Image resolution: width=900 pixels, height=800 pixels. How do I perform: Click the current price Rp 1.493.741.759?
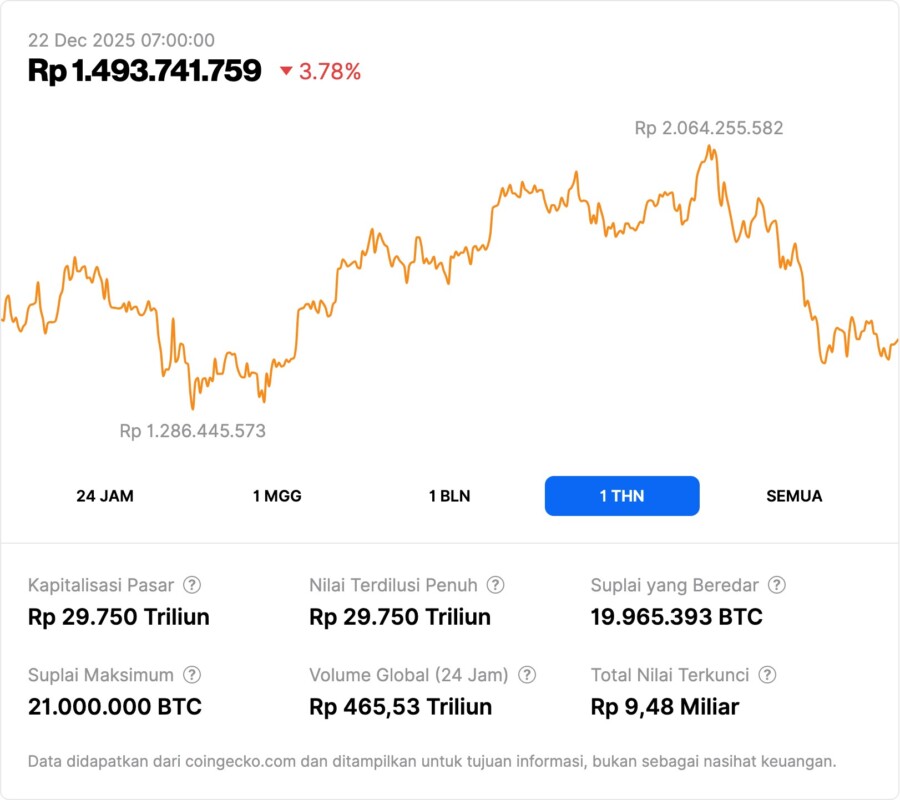pyautogui.click(x=145, y=71)
